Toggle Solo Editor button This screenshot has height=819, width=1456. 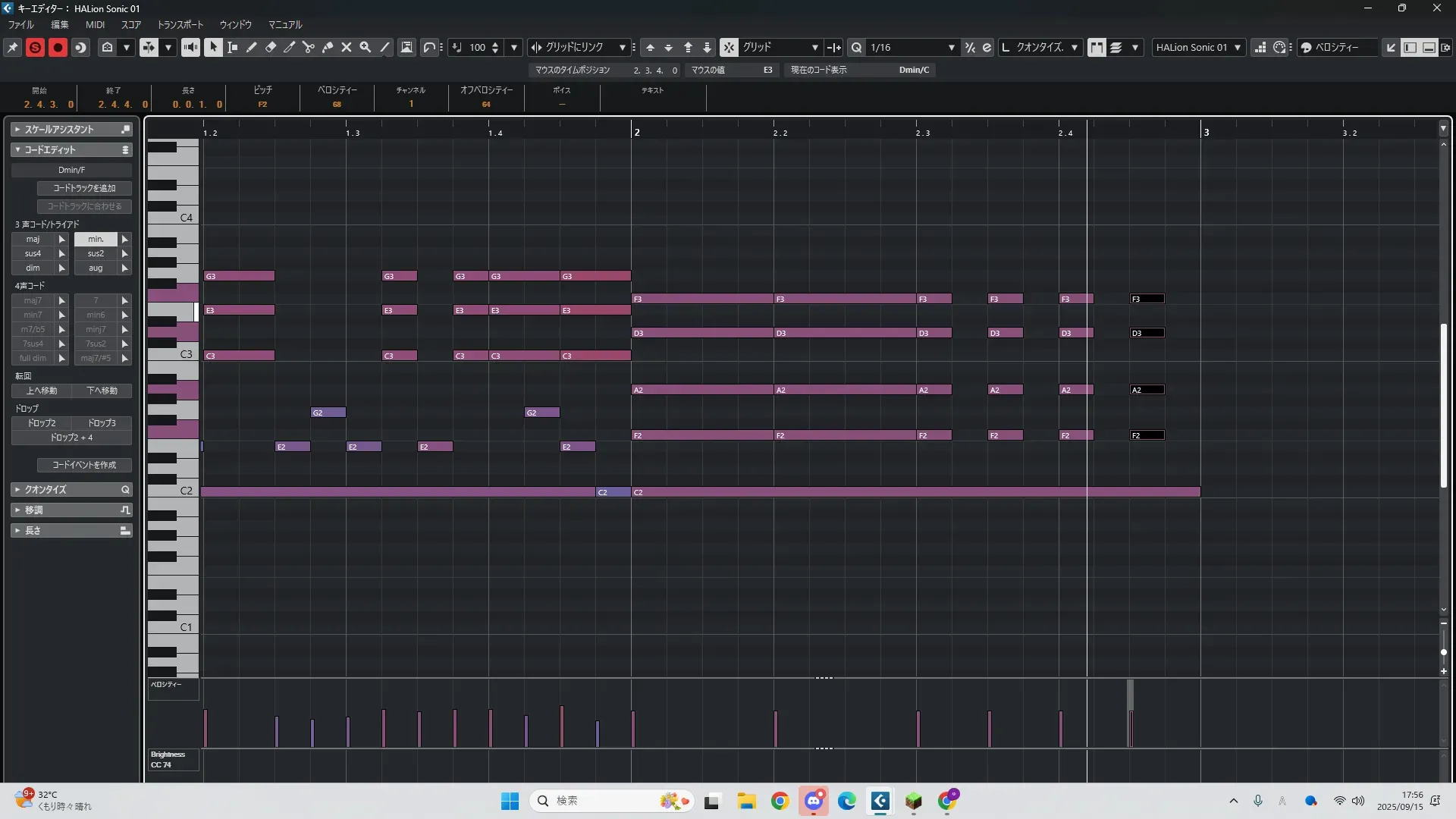click(35, 47)
